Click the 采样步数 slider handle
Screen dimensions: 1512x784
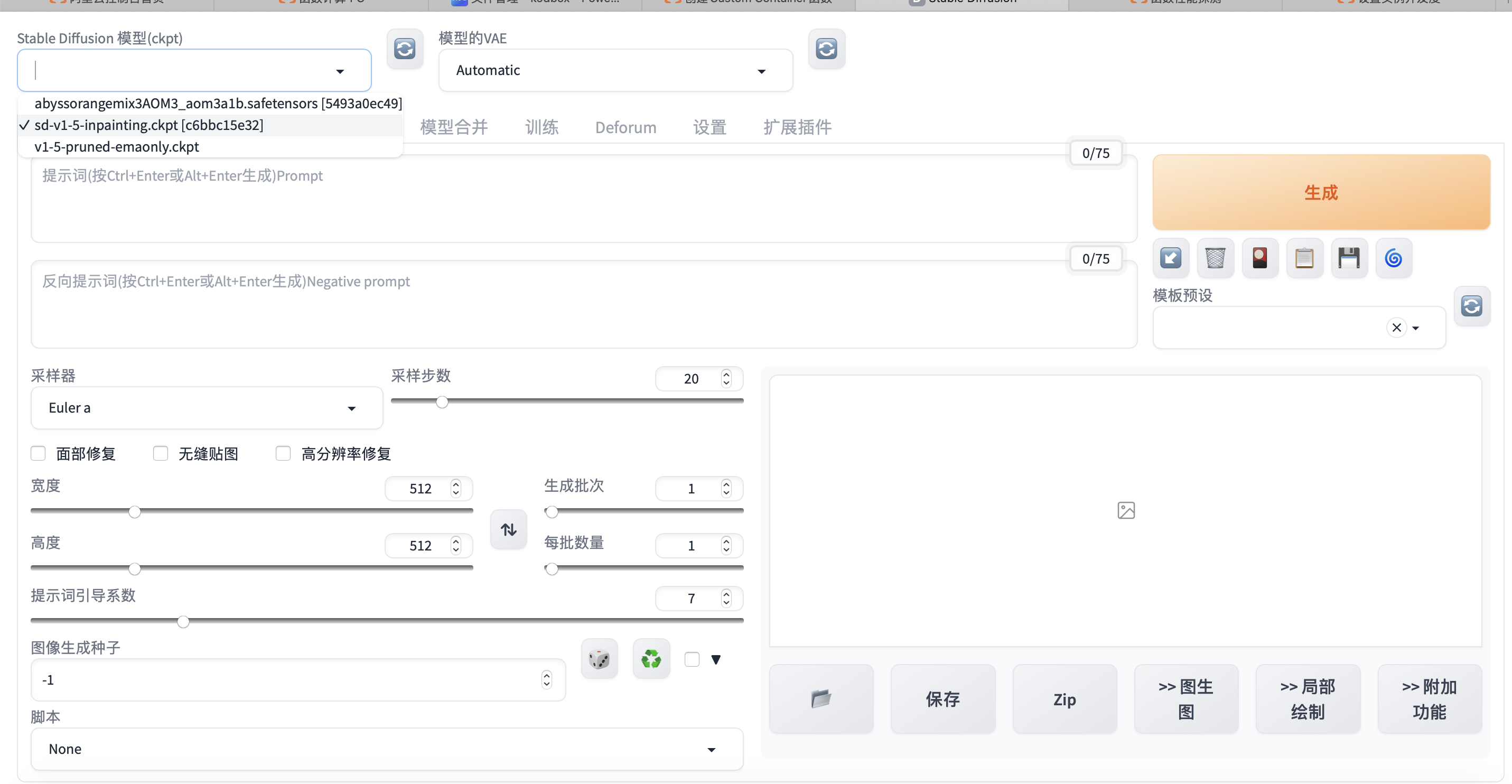point(442,402)
